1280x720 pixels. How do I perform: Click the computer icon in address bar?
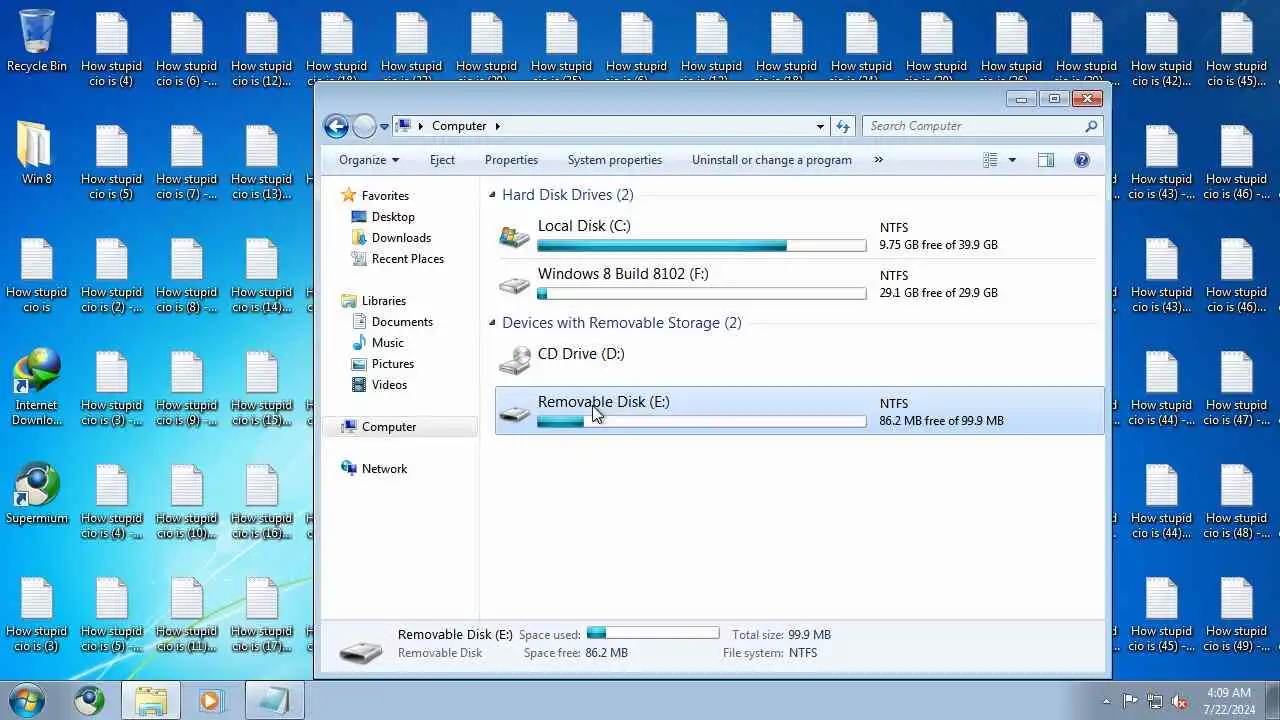(403, 126)
